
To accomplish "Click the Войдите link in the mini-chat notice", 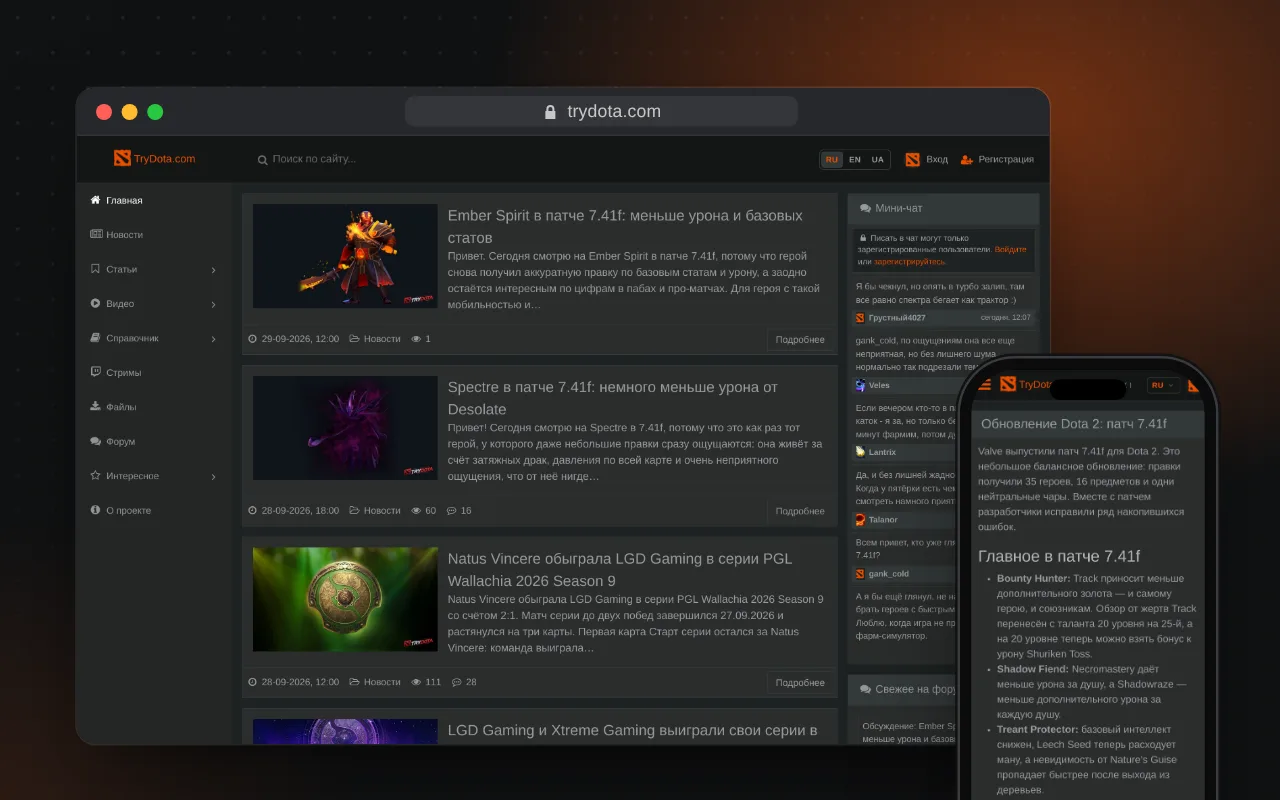I will (1010, 250).
